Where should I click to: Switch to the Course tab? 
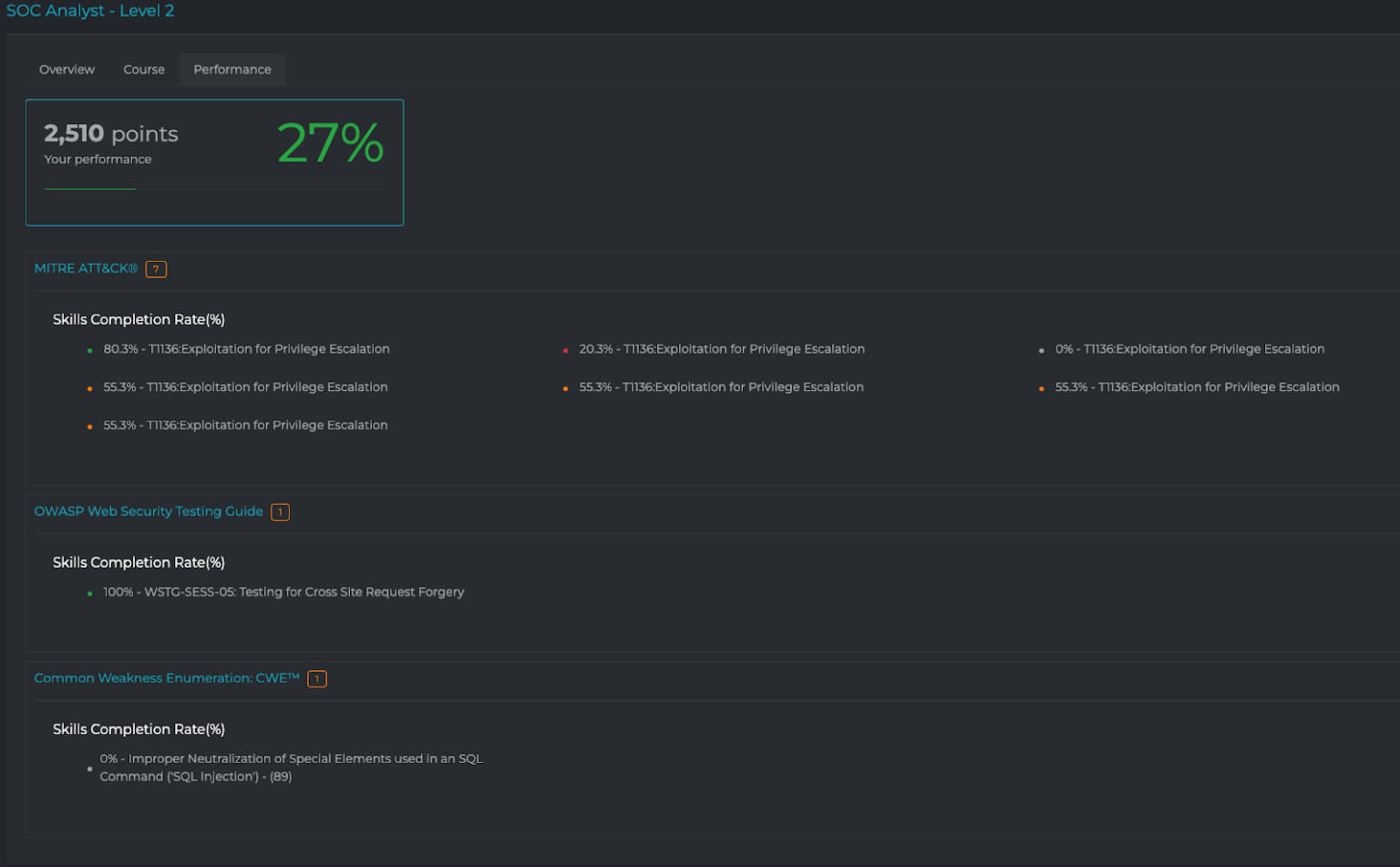(143, 69)
